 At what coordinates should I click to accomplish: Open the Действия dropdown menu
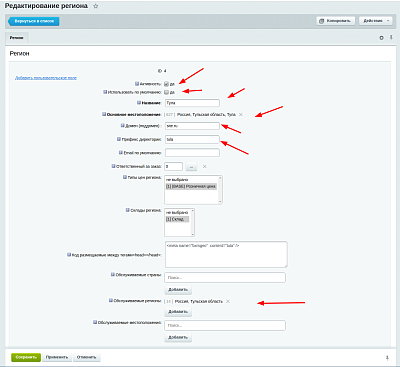click(x=376, y=21)
